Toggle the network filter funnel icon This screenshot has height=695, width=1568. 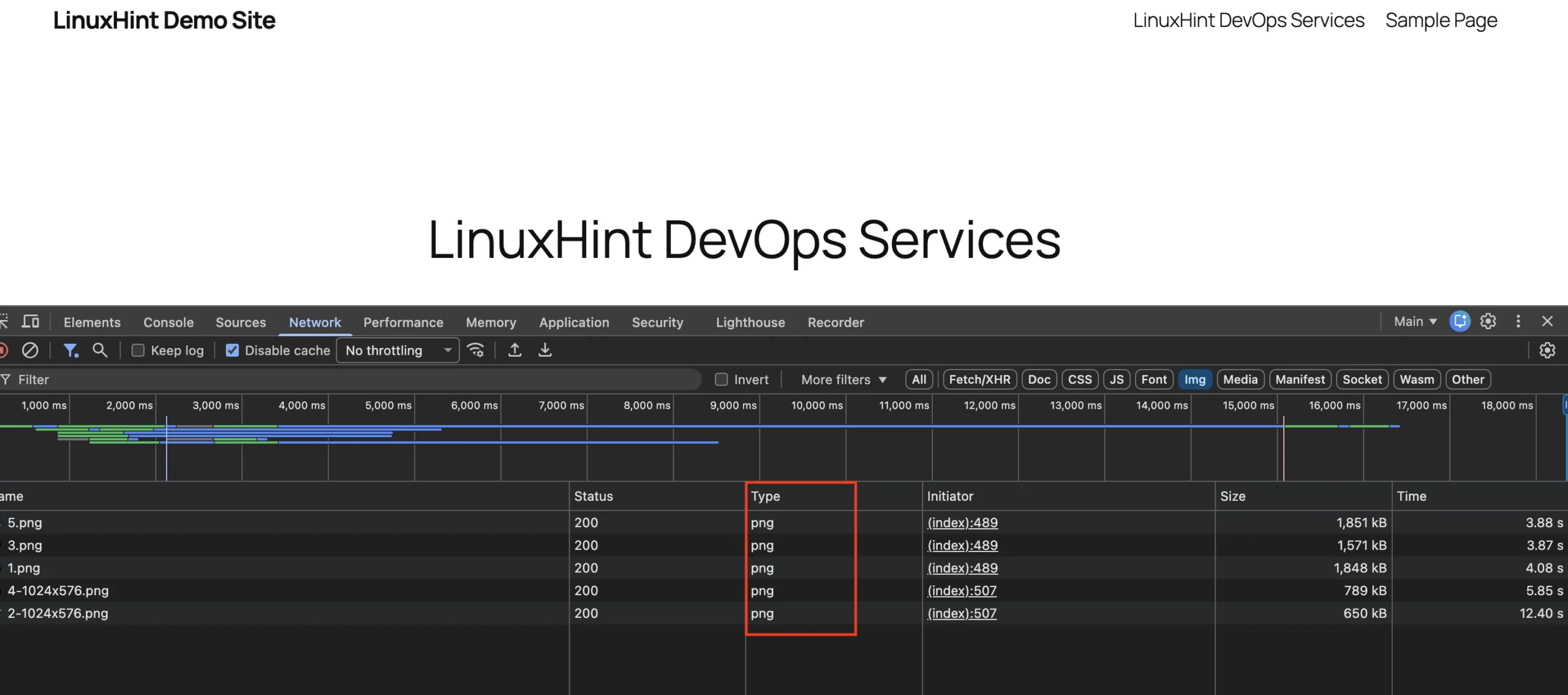[x=71, y=350]
